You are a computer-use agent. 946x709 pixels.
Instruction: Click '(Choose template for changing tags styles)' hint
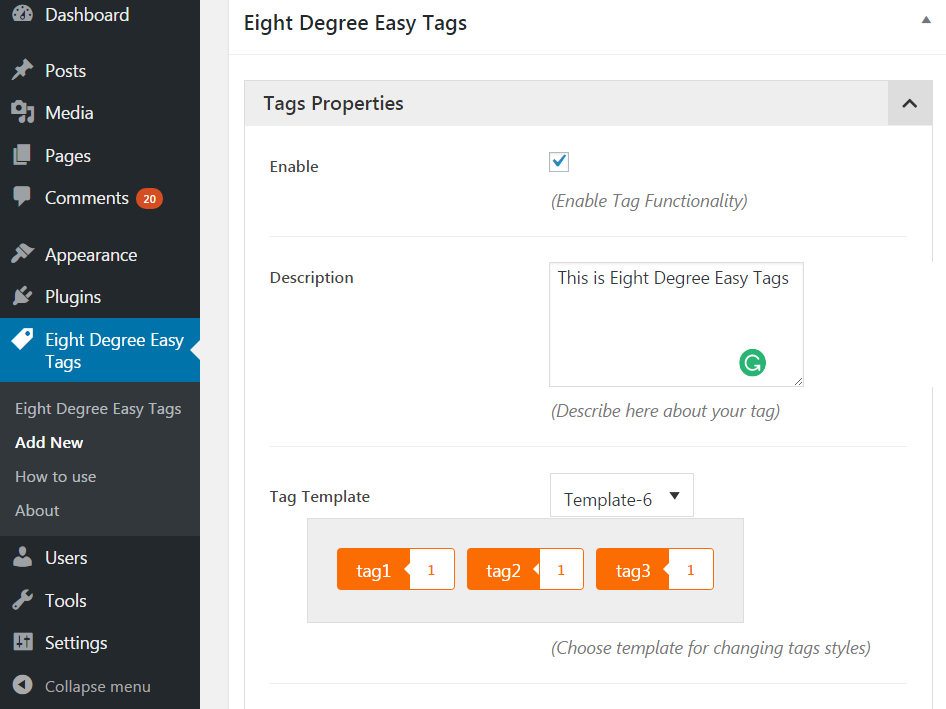click(711, 648)
